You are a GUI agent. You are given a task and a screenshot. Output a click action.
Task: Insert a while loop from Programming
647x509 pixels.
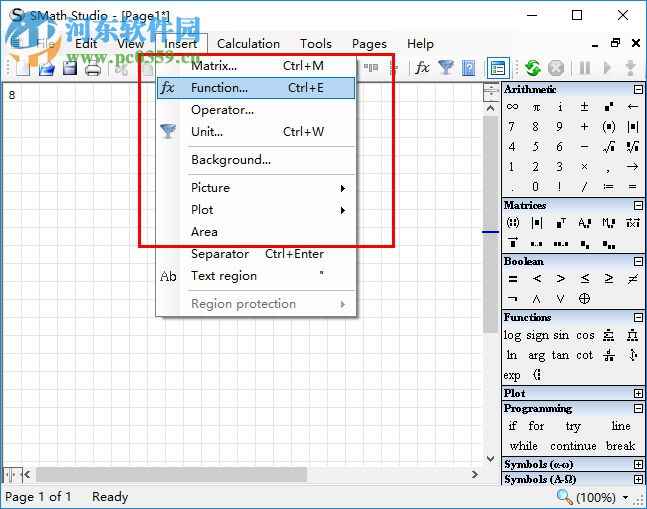click(523, 446)
